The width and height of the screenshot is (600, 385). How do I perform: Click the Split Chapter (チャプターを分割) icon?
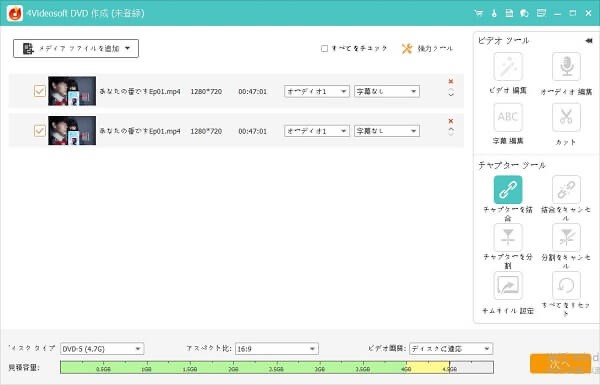pyautogui.click(x=508, y=237)
